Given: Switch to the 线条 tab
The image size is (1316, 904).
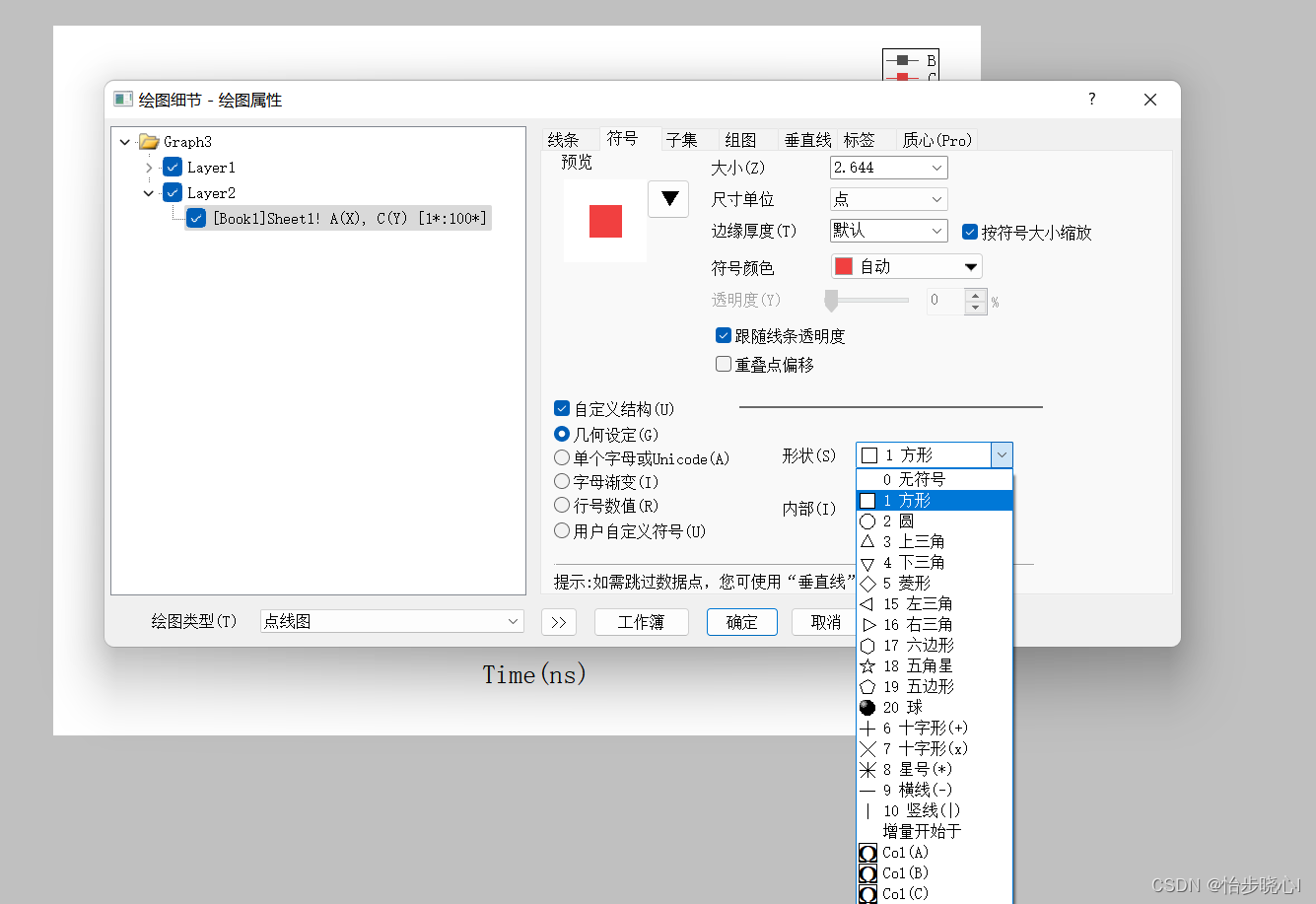Looking at the screenshot, I should (564, 140).
